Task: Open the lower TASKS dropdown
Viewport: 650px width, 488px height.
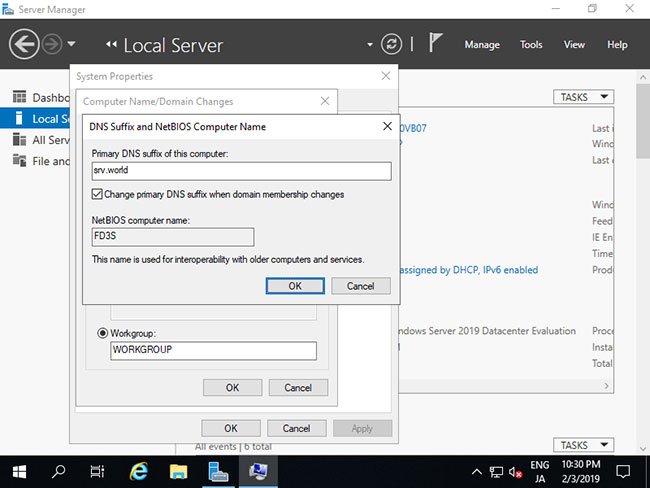Action: (x=583, y=445)
